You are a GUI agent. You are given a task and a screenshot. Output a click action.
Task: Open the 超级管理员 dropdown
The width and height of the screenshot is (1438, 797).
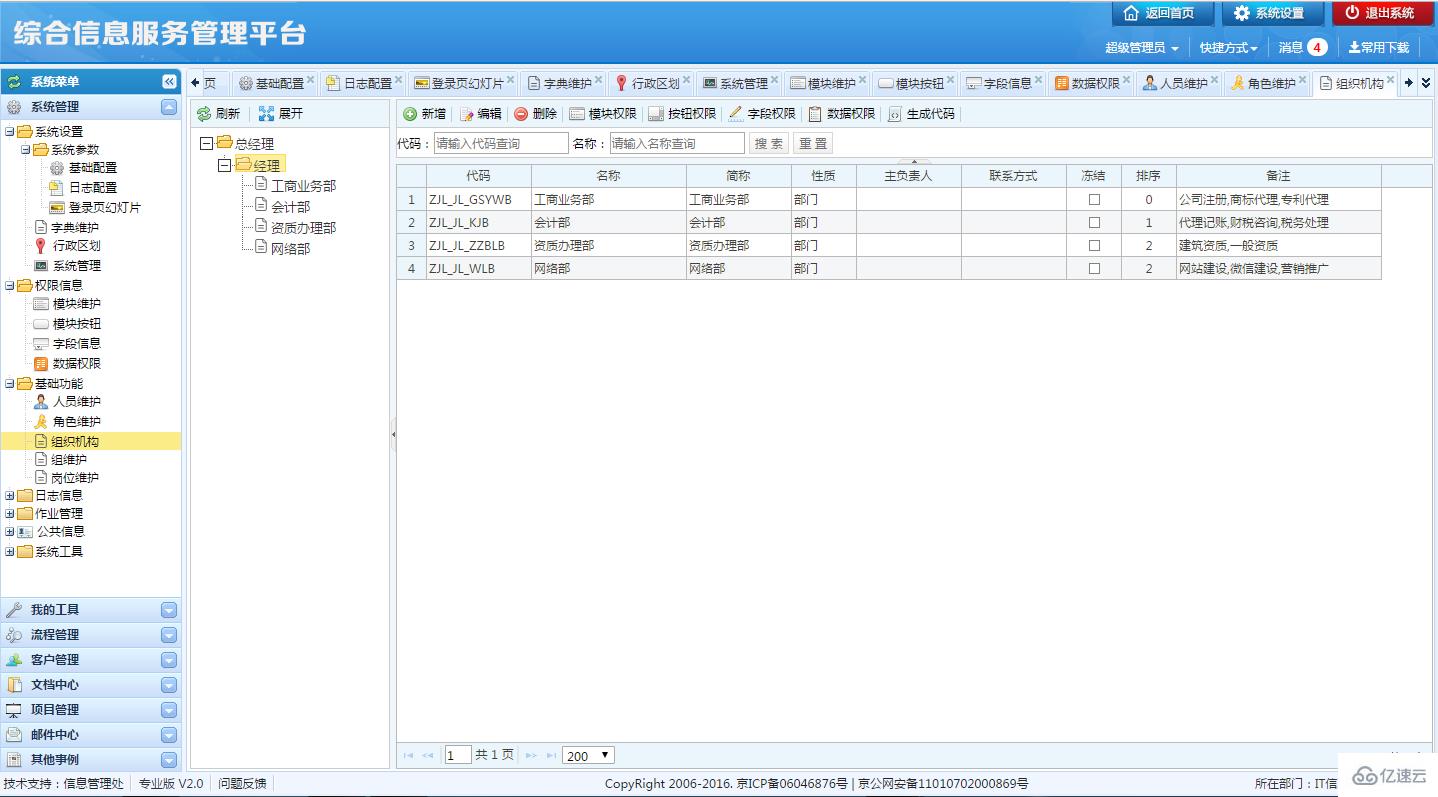pos(1142,47)
